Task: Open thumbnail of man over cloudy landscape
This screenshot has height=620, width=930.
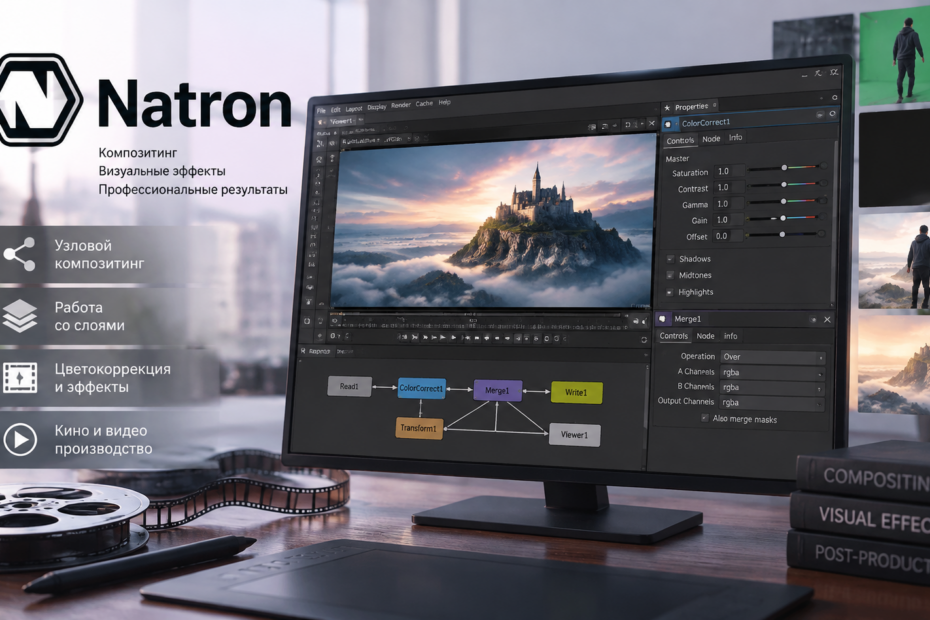Action: 894,262
